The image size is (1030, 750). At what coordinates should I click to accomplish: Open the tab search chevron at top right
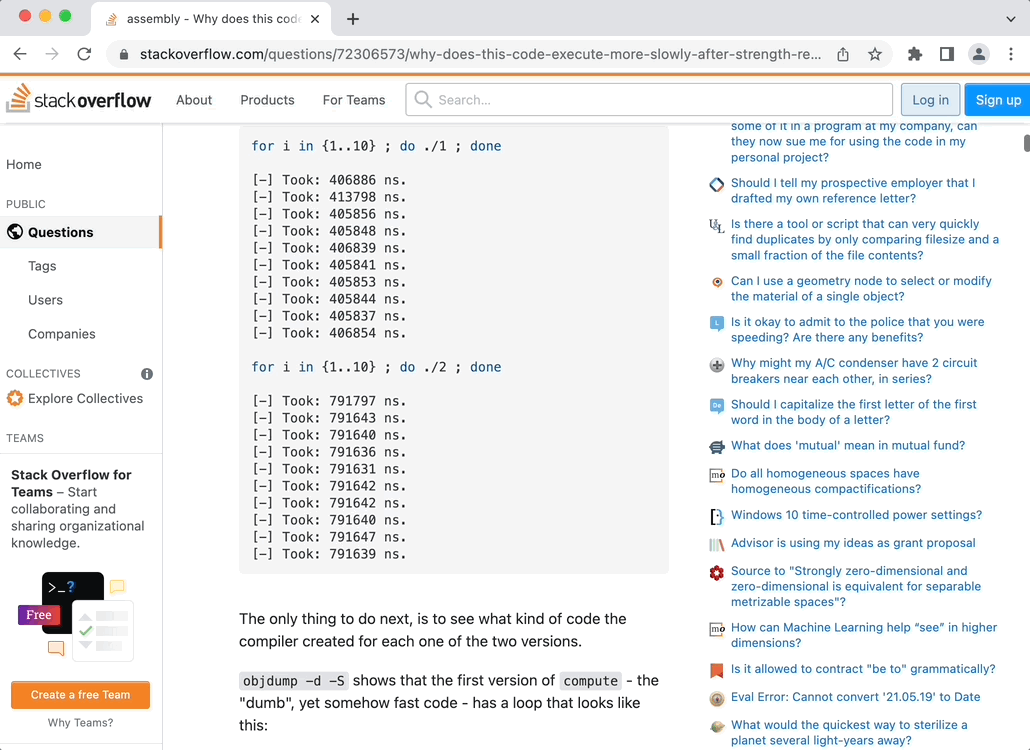coord(1010,17)
